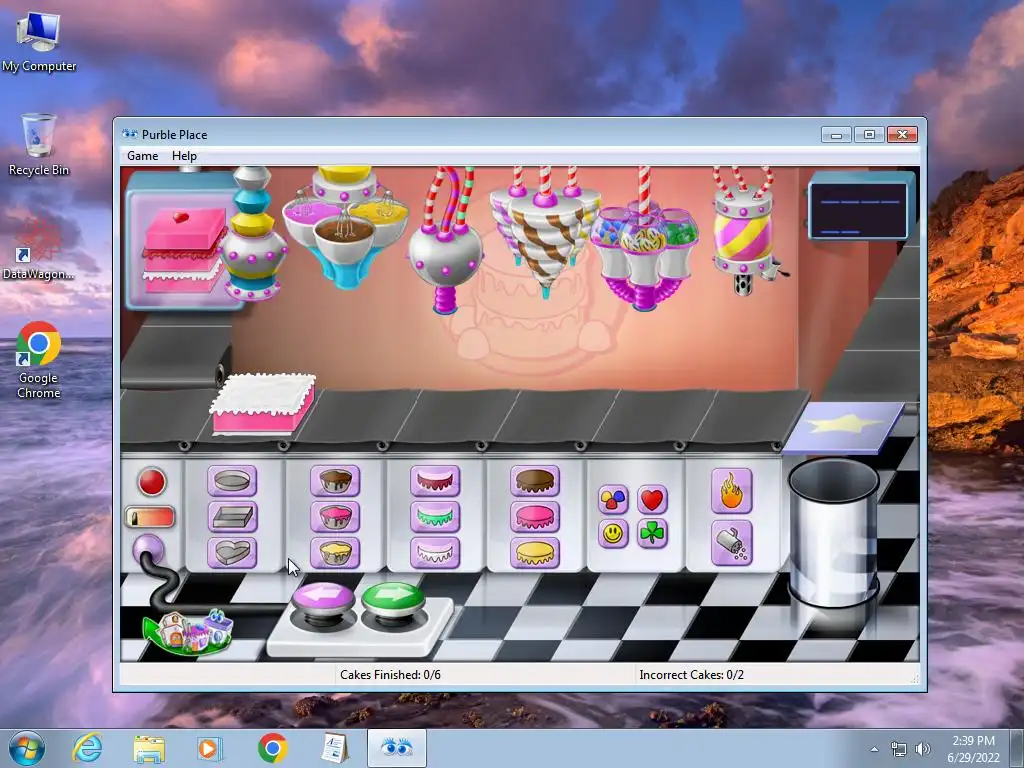This screenshot has width=1024, height=768.
Task: Choose chocolate cake batter flavor
Action: point(335,481)
